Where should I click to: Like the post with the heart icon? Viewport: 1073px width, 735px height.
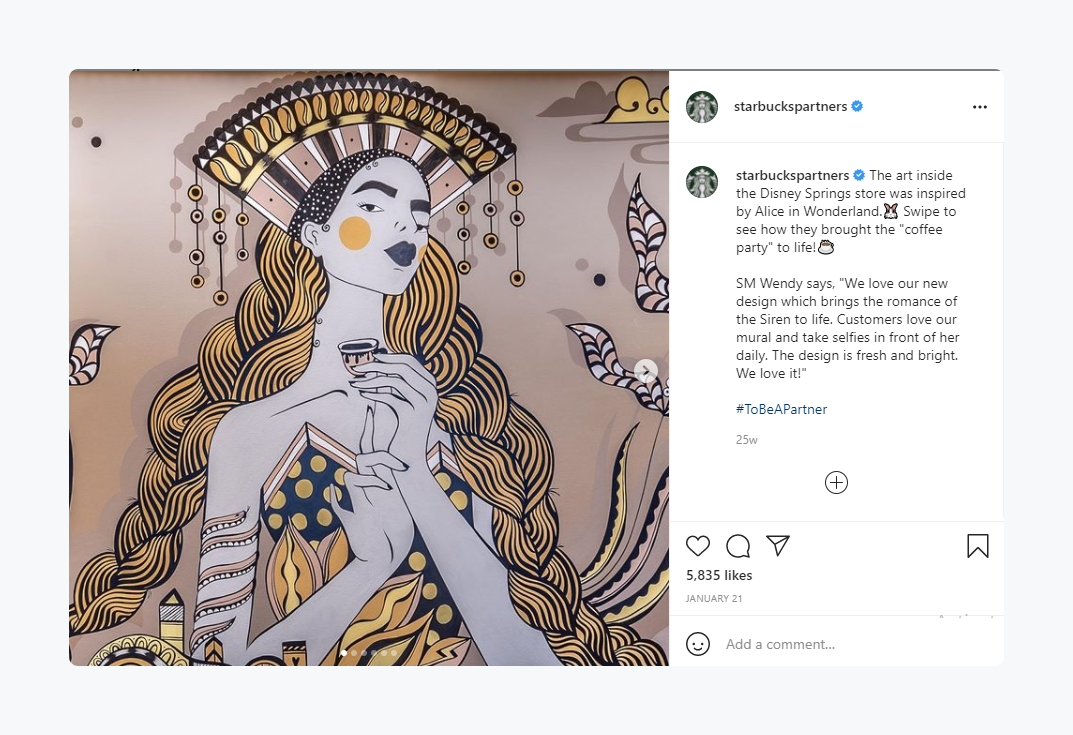698,546
